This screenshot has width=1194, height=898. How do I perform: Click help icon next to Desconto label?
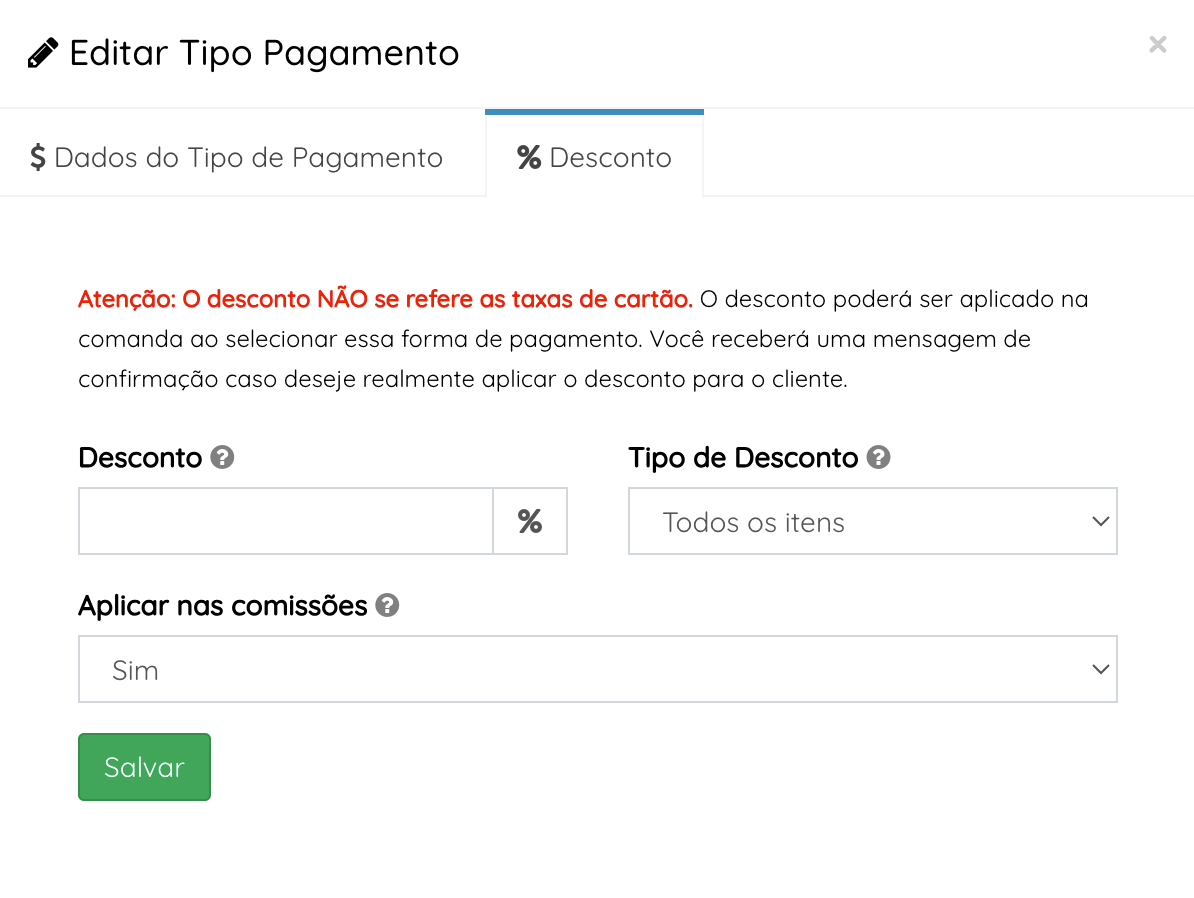[x=223, y=458]
